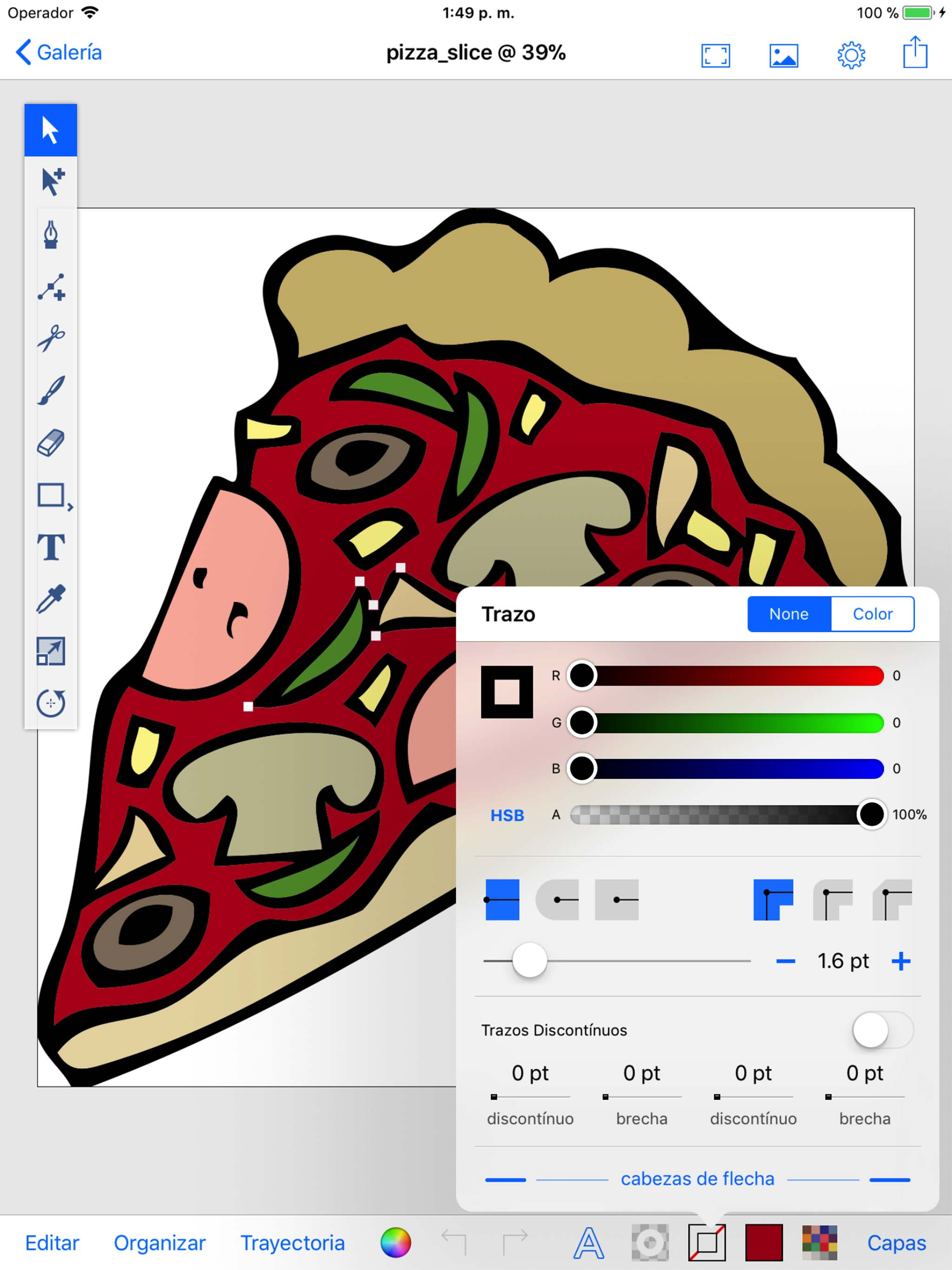
Task: Click the dark red fill swatch
Action: [x=763, y=1243]
